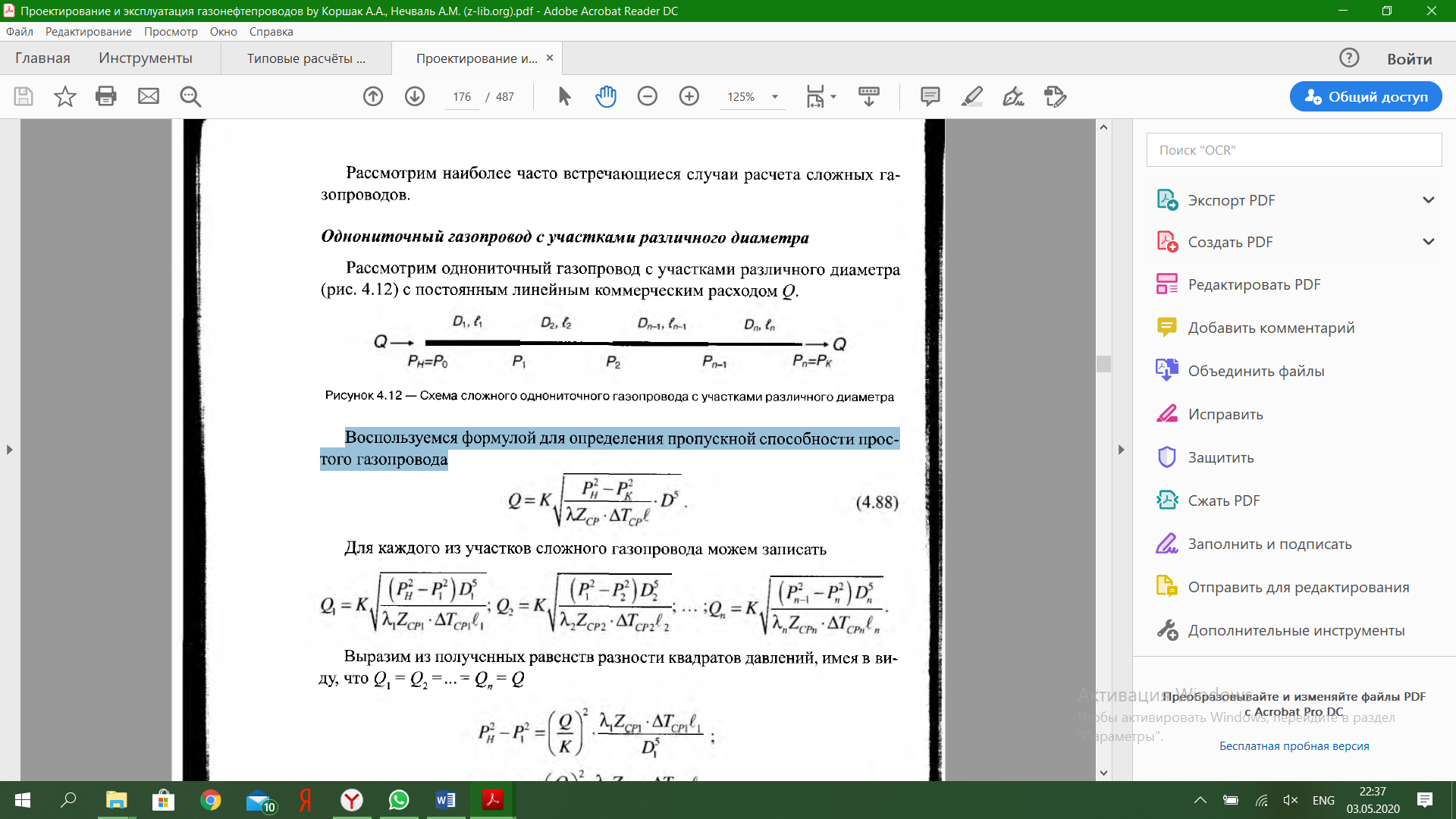Click the print file icon
The height and width of the screenshot is (819, 1456).
(x=106, y=96)
